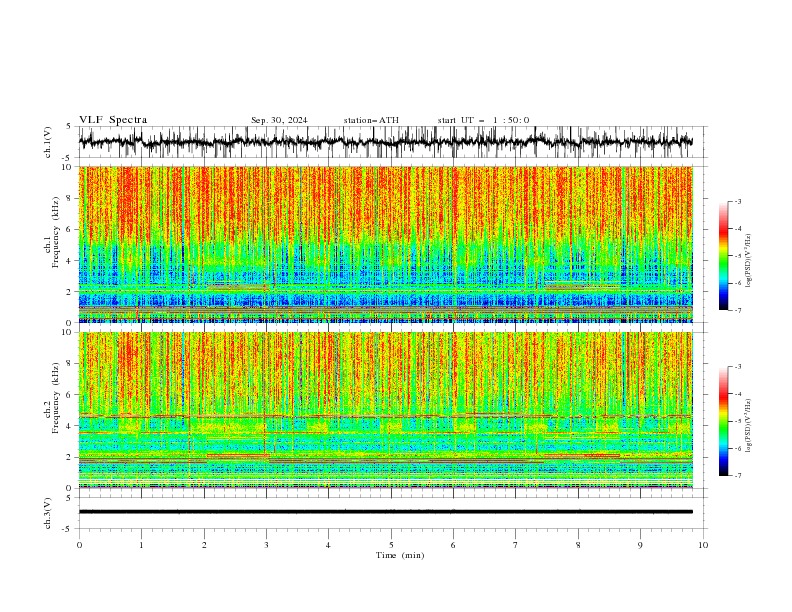Image resolution: width=792 pixels, height=612 pixels.
Task: Click the ch.3 flat voltage trace
Action: (x=386, y=512)
